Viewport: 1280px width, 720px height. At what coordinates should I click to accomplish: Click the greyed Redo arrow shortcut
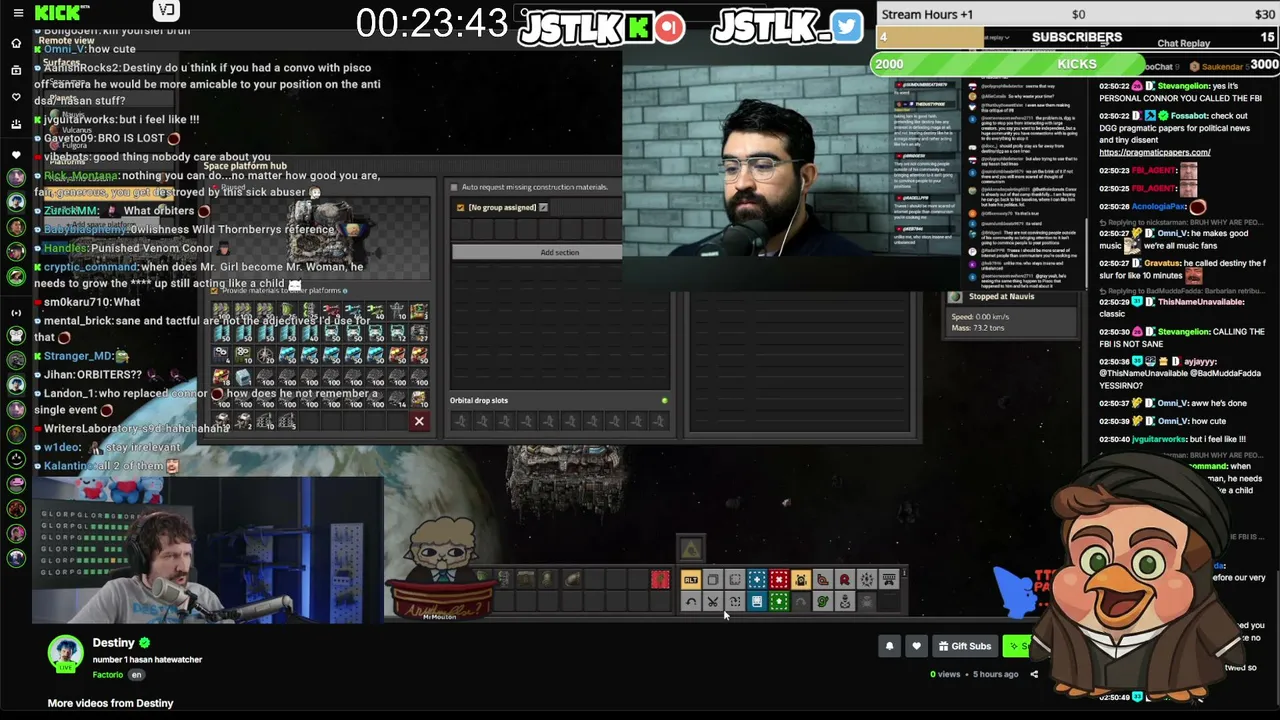pyautogui.click(x=801, y=602)
